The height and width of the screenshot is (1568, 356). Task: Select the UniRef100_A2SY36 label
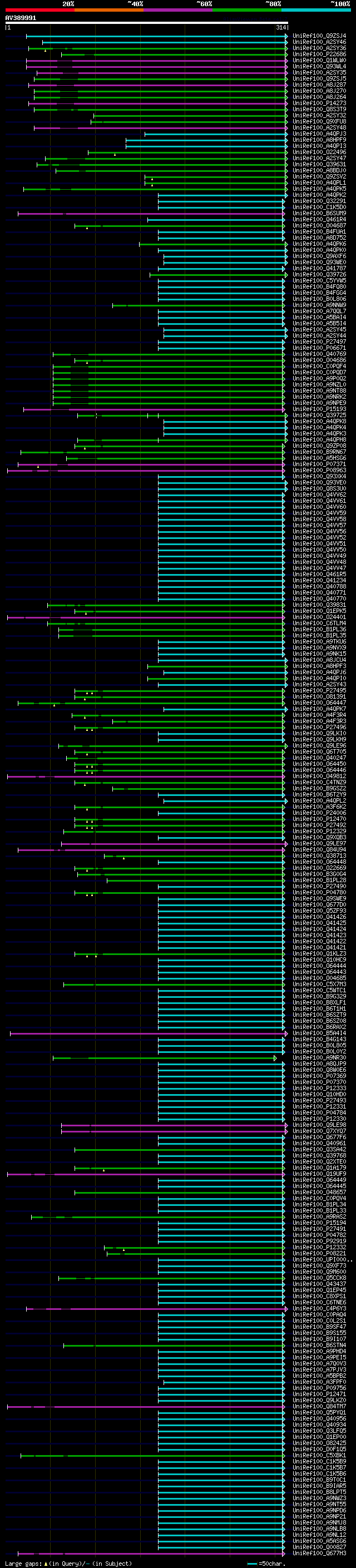tap(319, 48)
